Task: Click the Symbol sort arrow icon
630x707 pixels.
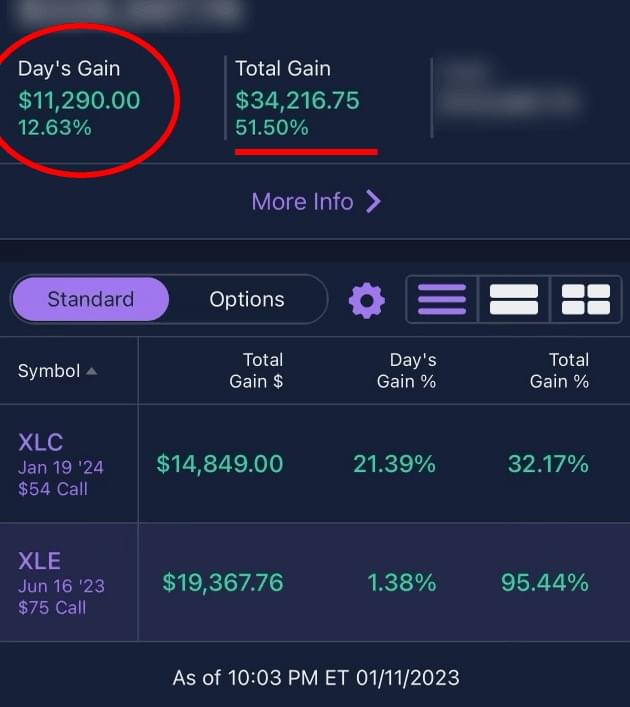Action: [x=92, y=371]
